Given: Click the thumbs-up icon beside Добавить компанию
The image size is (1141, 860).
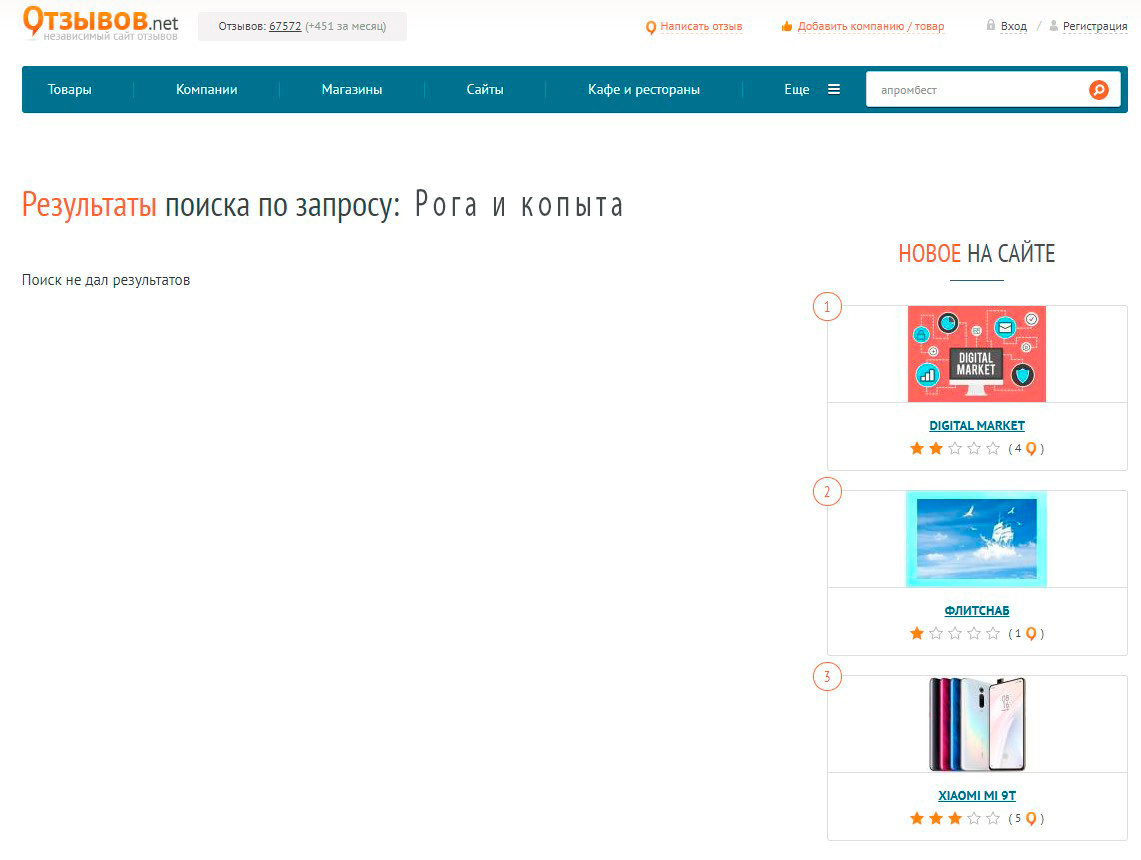Looking at the screenshot, I should pos(787,26).
